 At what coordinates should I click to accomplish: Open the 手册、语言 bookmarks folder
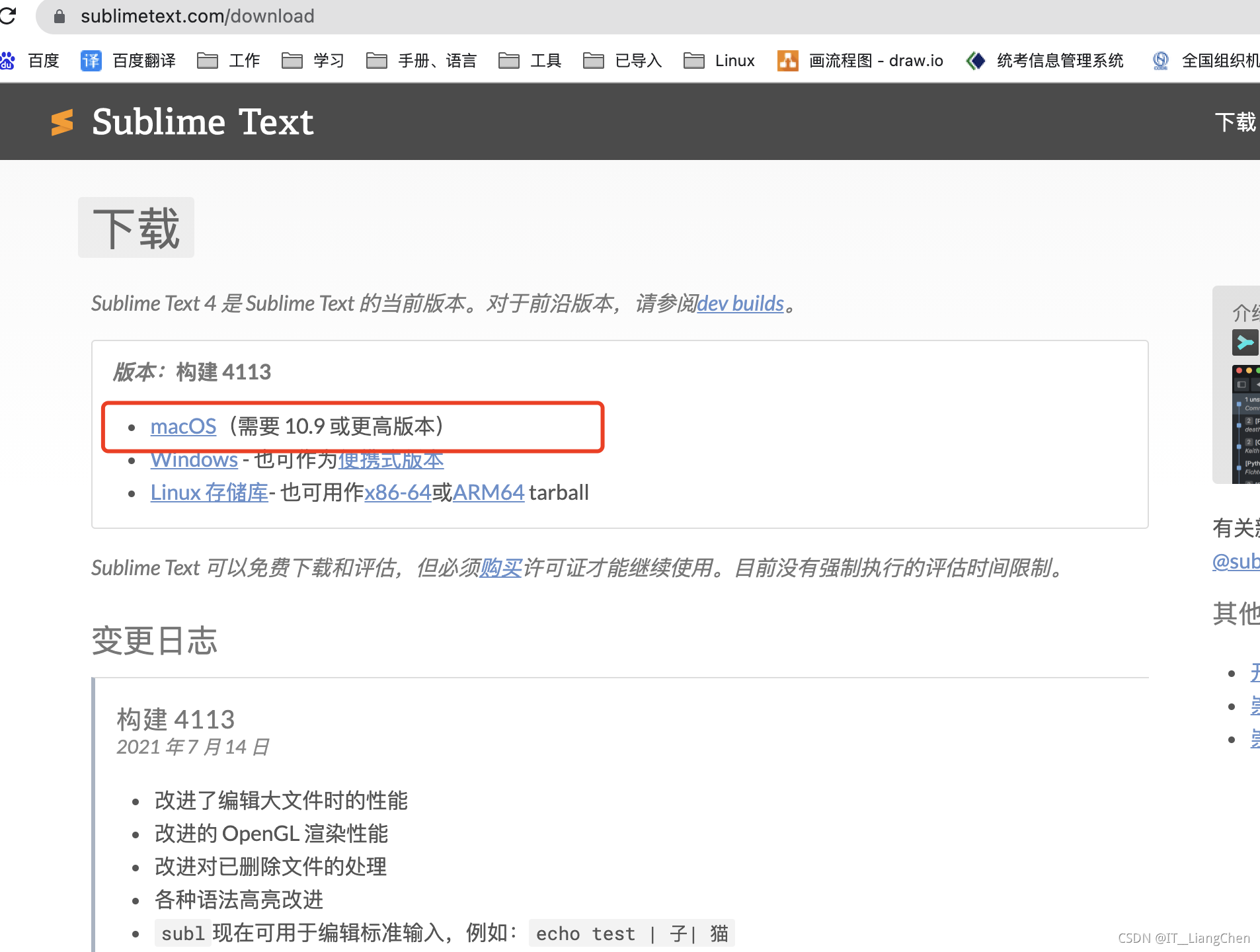pos(422,61)
